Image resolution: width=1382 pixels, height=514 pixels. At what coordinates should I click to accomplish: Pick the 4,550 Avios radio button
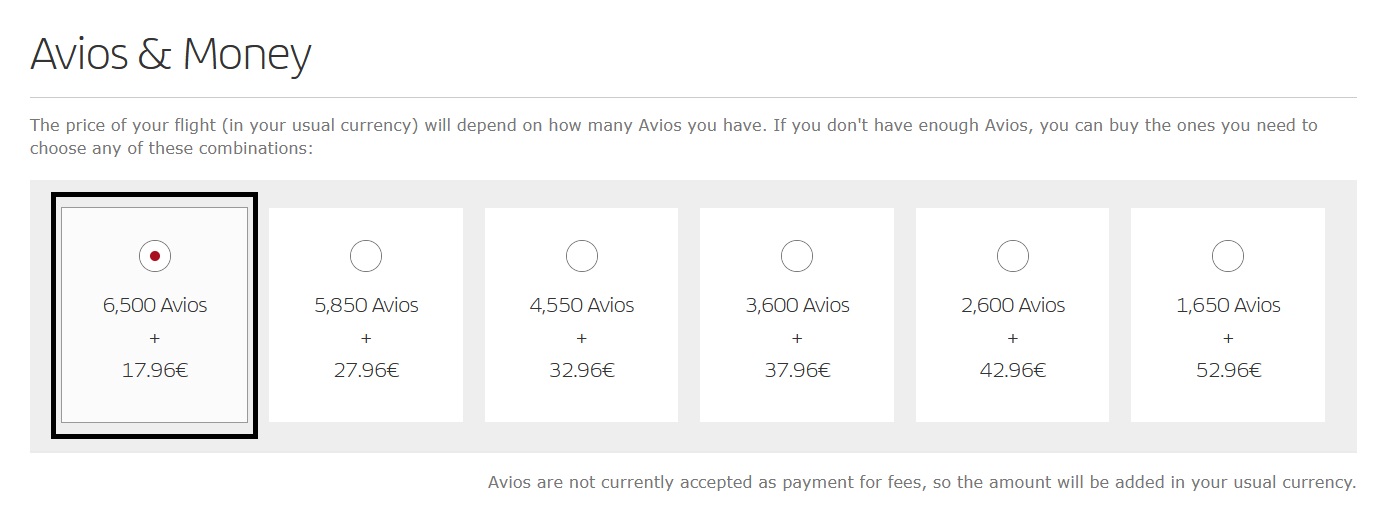[x=582, y=256]
